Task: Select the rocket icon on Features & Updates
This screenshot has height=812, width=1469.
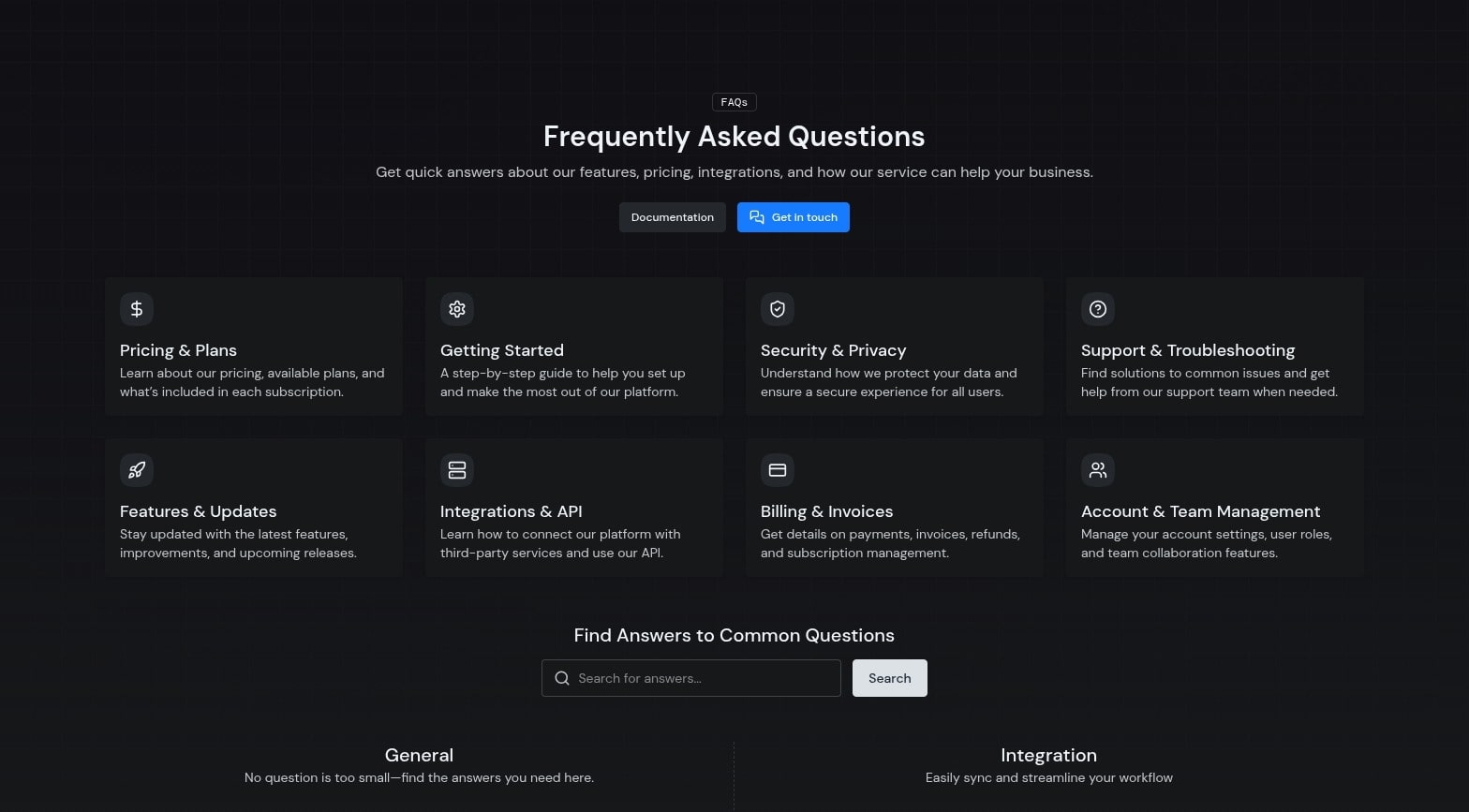Action: (137, 470)
